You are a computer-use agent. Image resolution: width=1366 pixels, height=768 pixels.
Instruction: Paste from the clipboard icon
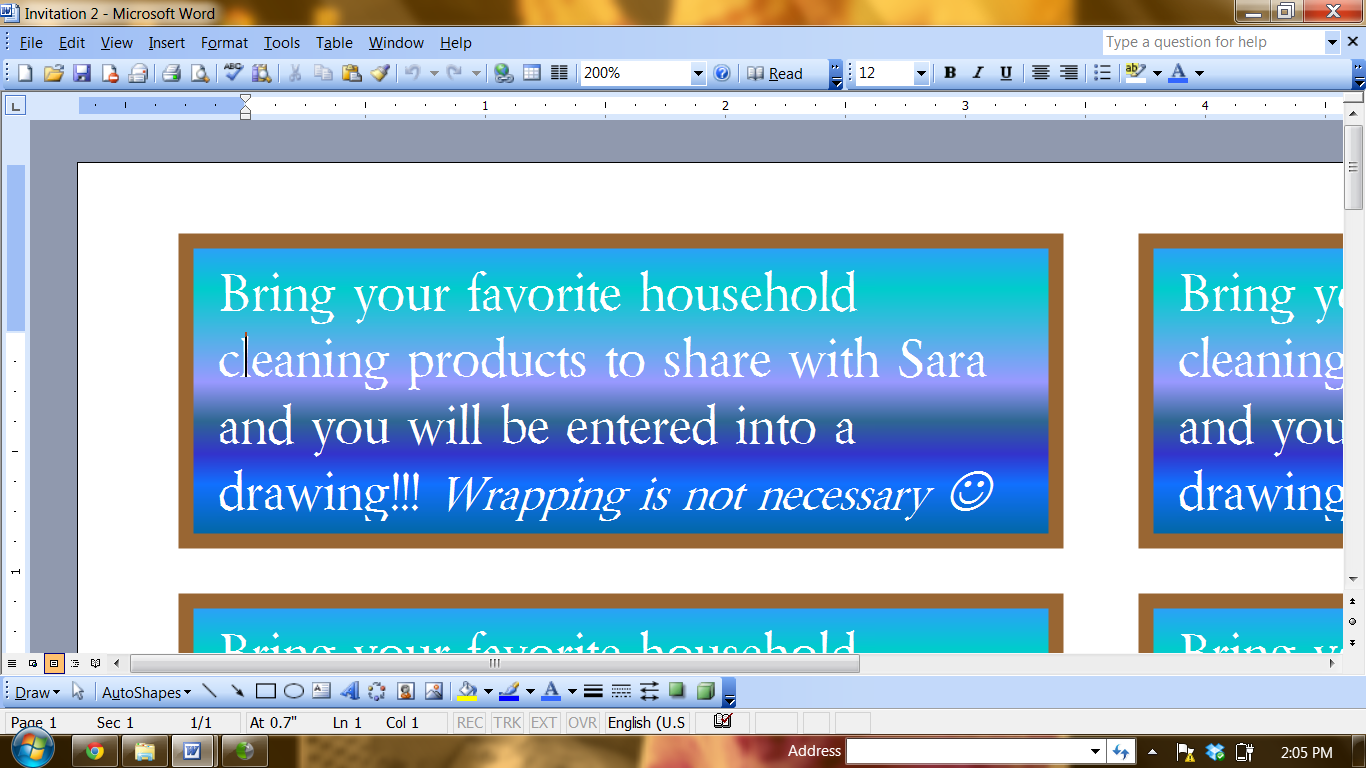coord(351,73)
